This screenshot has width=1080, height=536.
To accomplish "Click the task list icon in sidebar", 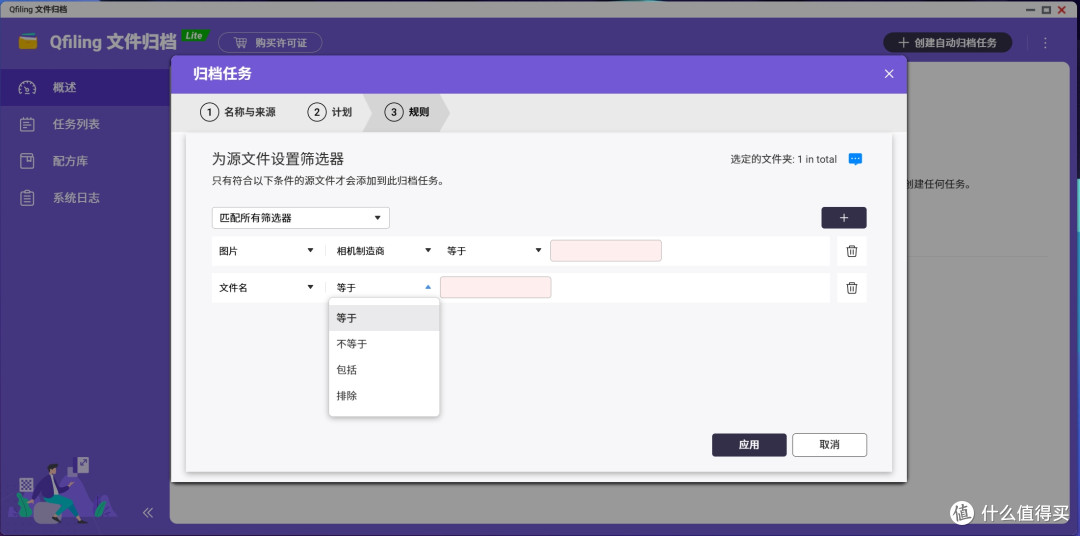I will pyautogui.click(x=27, y=125).
